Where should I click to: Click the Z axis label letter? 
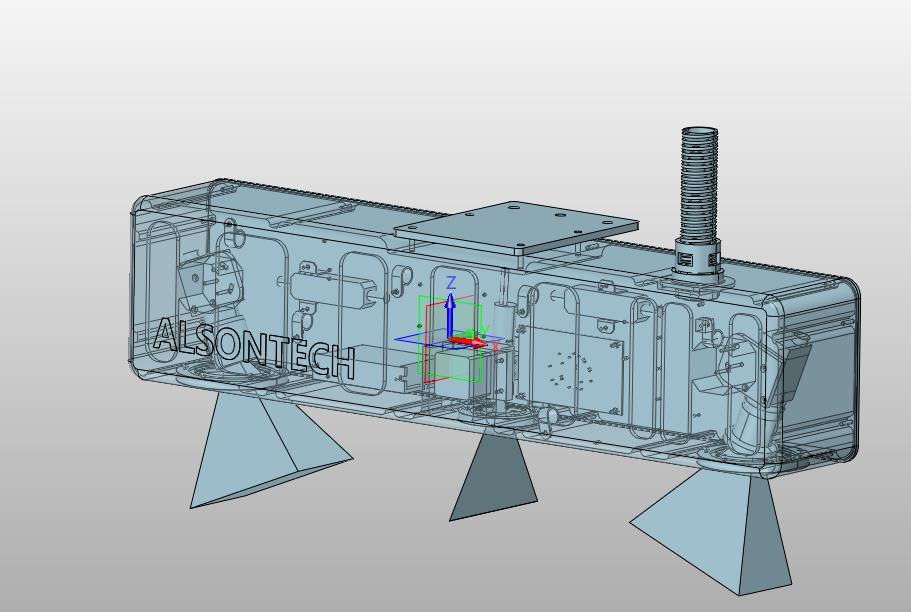tap(451, 284)
